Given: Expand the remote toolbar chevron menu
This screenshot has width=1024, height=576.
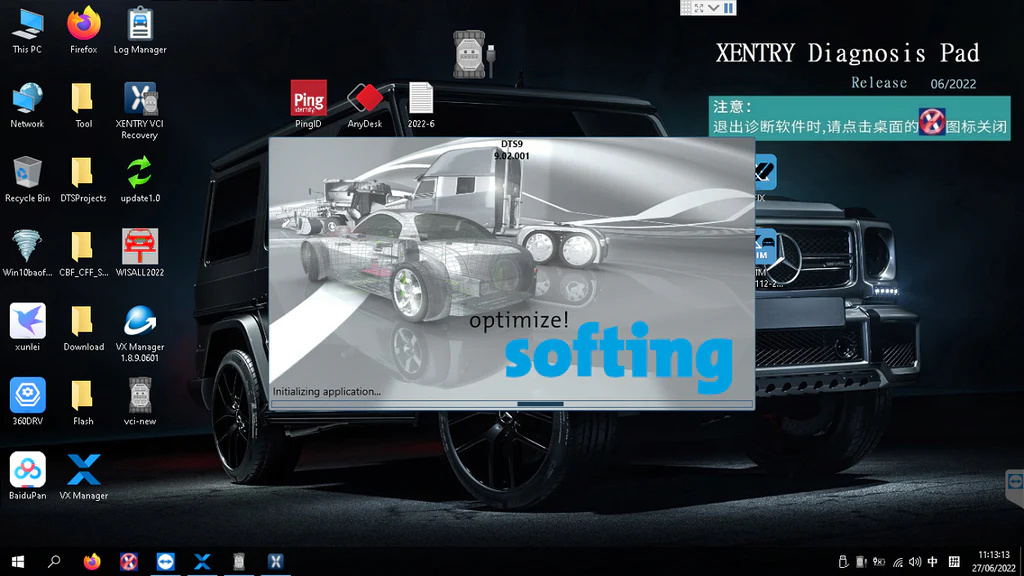Looking at the screenshot, I should coord(714,8).
